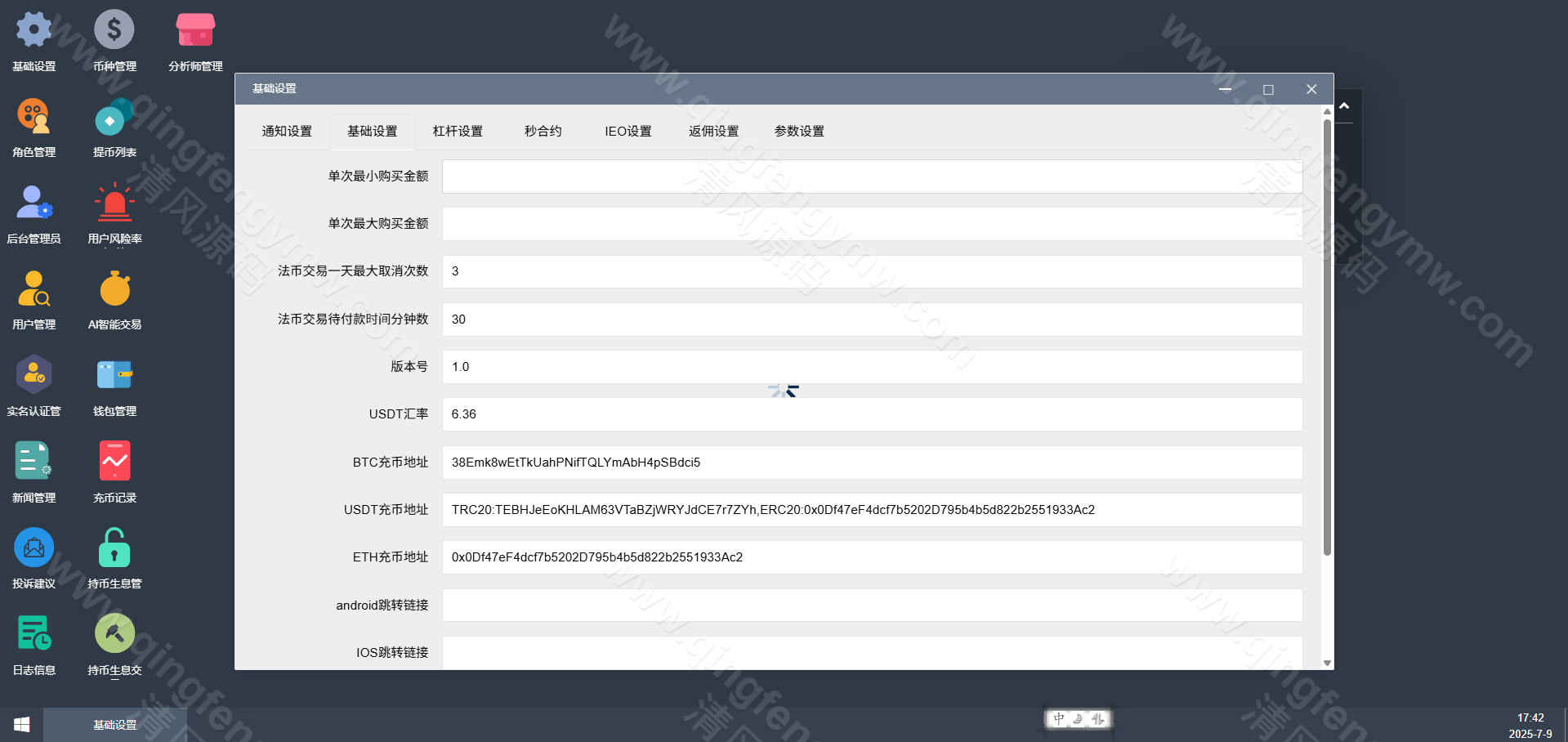Screen dimensions: 1568x742
Task: Click the scrollbar up arrow
Action: (1327, 111)
